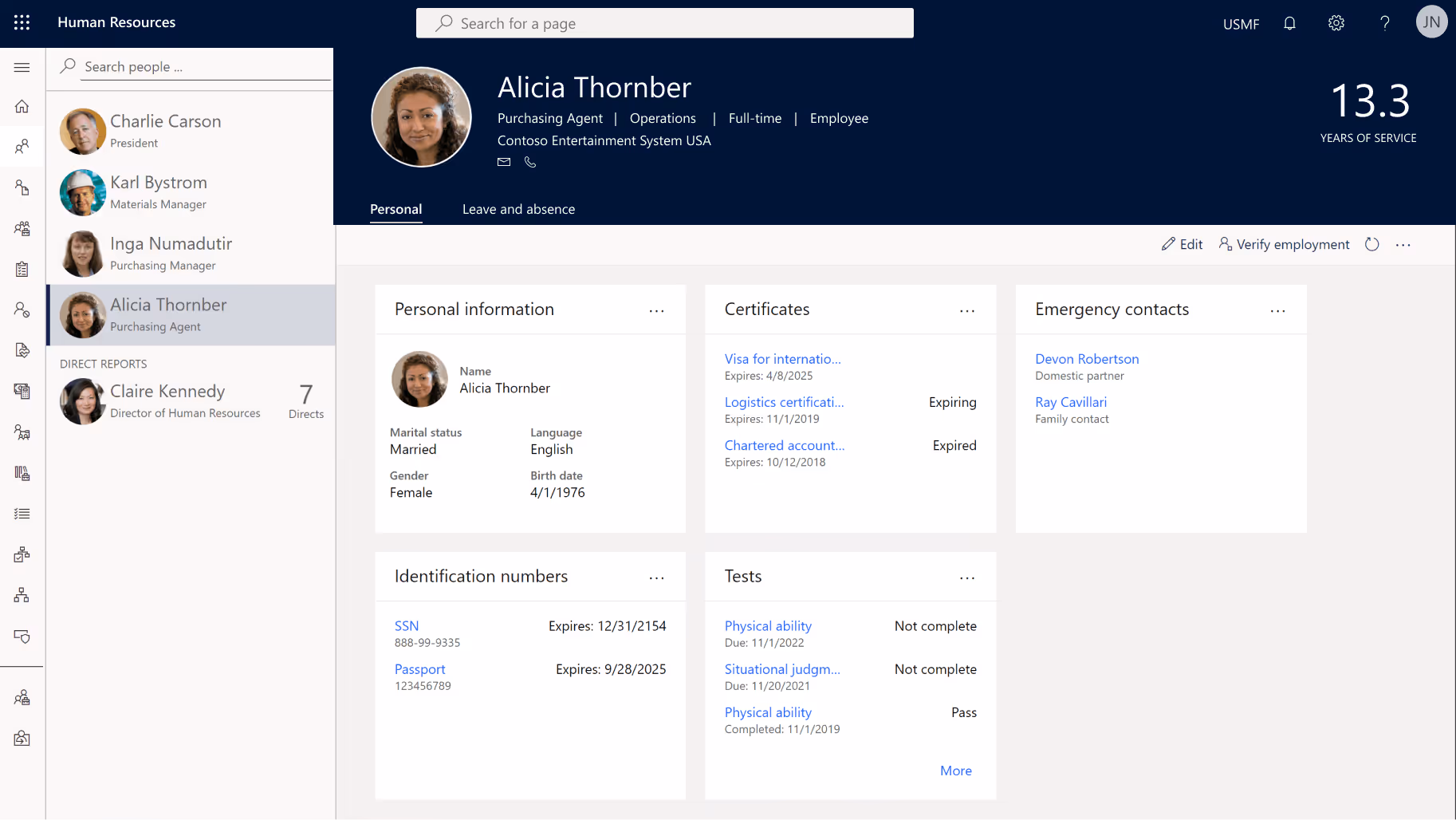Click the Edit button

tap(1182, 244)
